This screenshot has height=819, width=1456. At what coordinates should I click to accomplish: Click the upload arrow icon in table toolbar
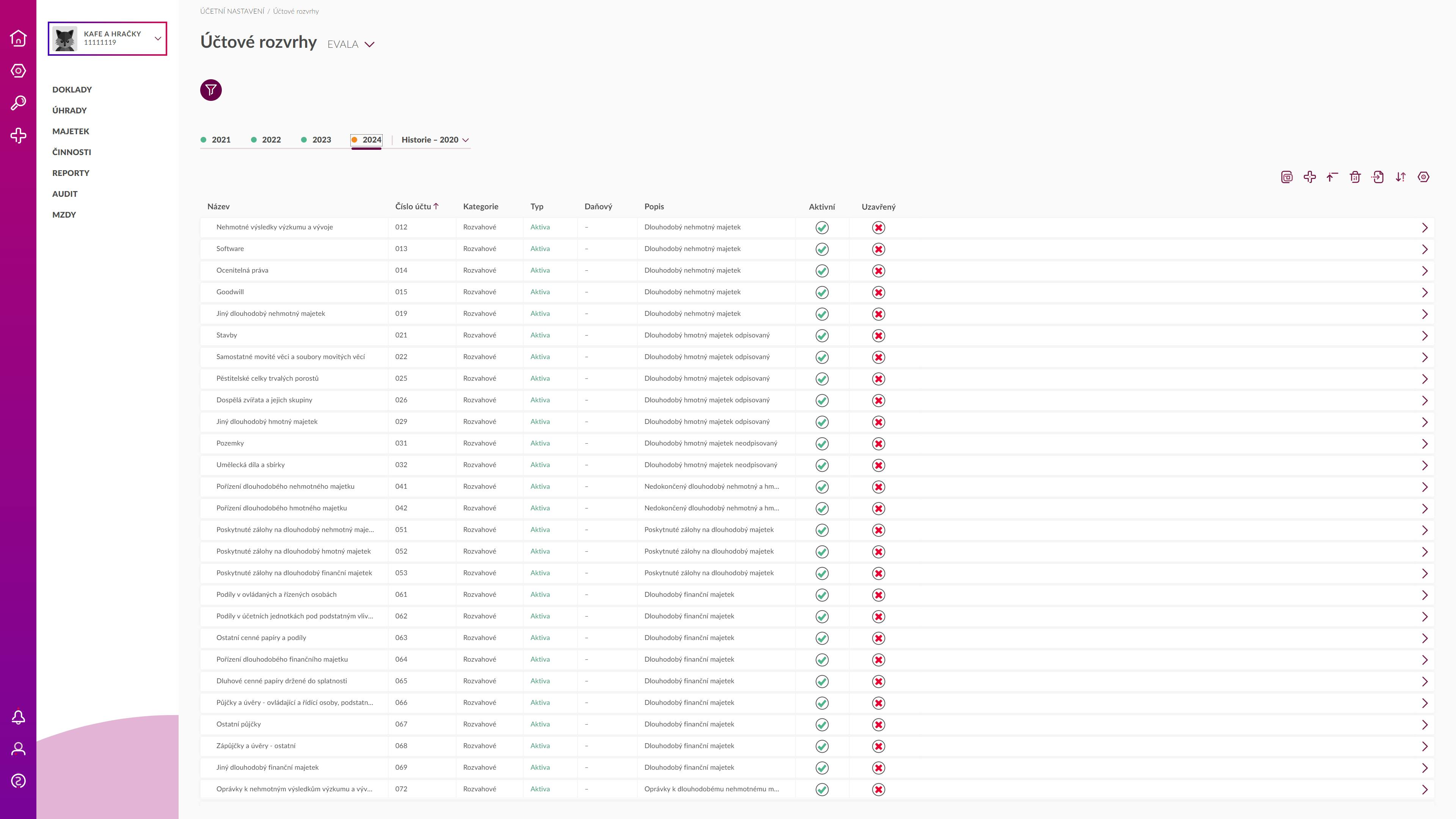click(x=1332, y=177)
